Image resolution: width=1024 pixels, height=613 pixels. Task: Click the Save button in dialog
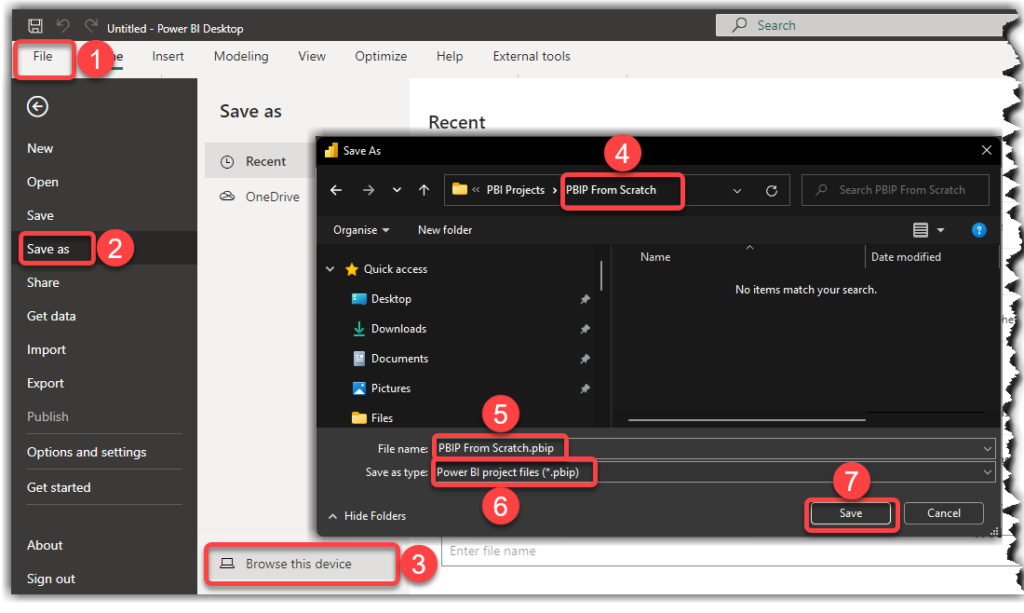(850, 513)
